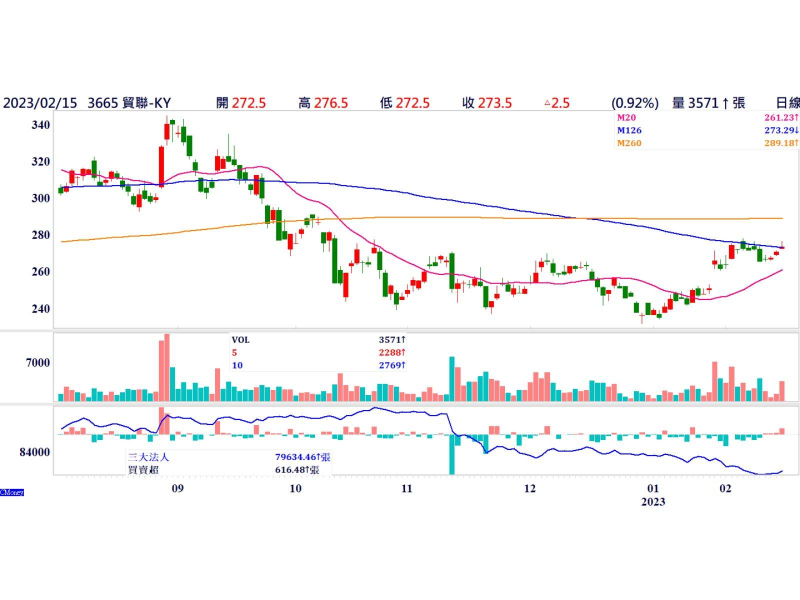This screenshot has height=600, width=800.
Task: Click the 84000 axis label
Action: (x=35, y=452)
